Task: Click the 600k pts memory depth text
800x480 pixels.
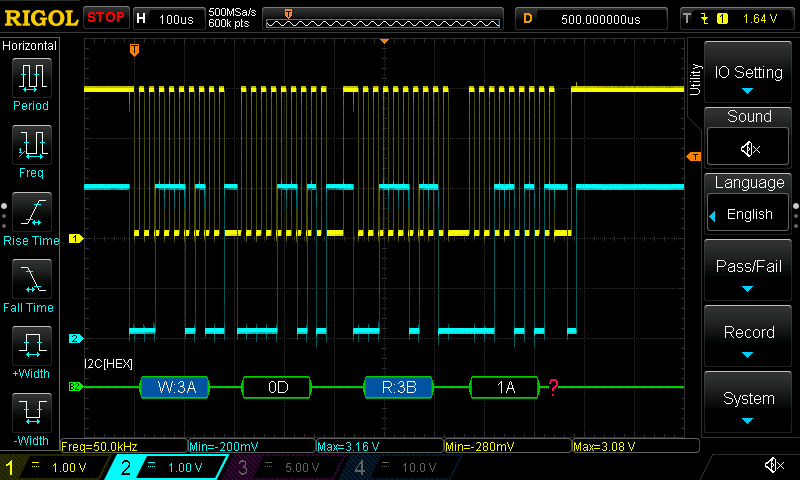Action: click(x=229, y=23)
